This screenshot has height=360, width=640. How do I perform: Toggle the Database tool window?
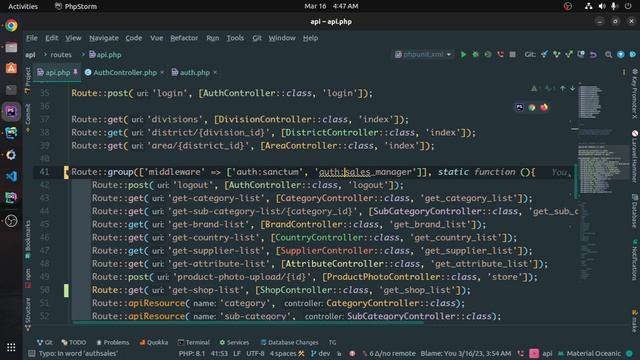pyautogui.click(x=635, y=210)
